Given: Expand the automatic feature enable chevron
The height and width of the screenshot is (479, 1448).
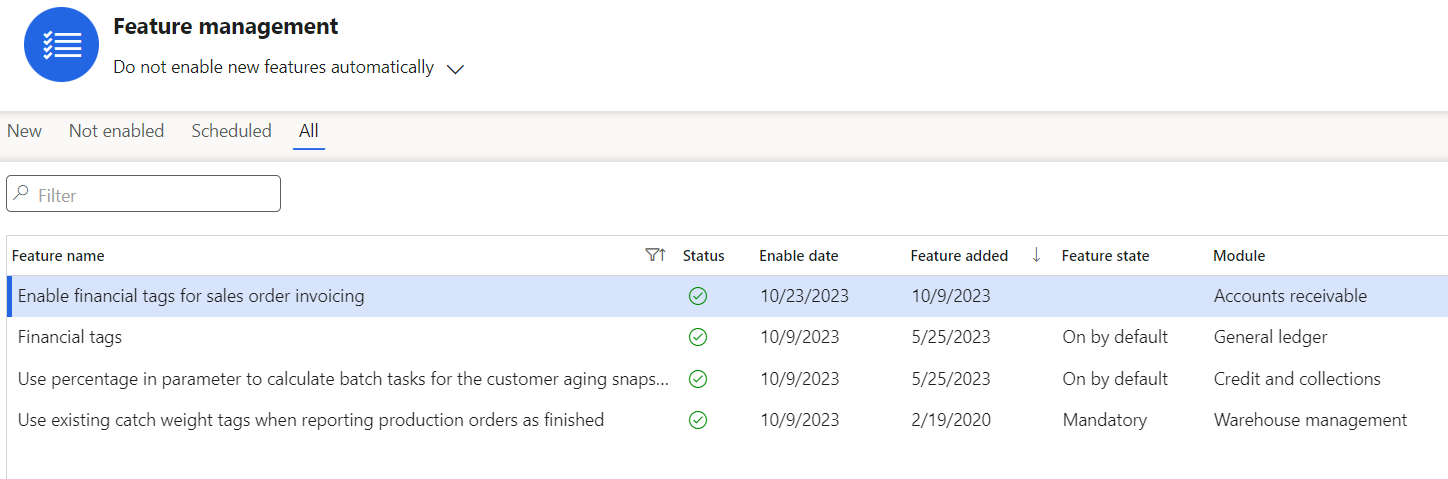Looking at the screenshot, I should (x=455, y=69).
